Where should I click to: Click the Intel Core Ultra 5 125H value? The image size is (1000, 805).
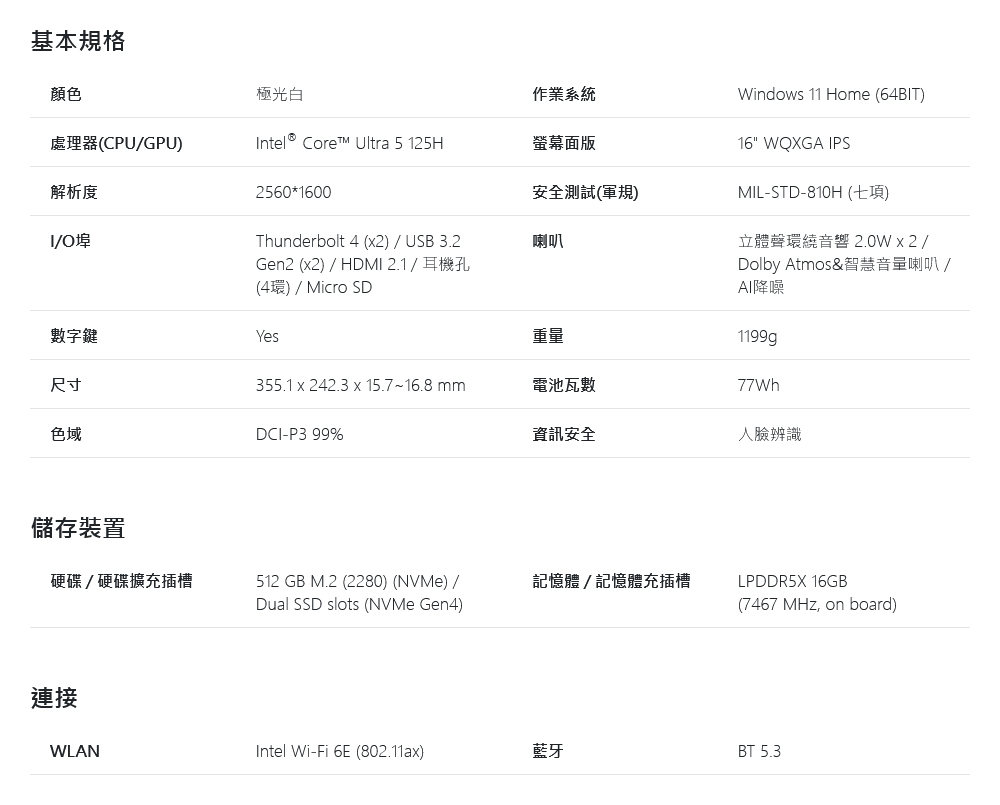[x=349, y=142]
